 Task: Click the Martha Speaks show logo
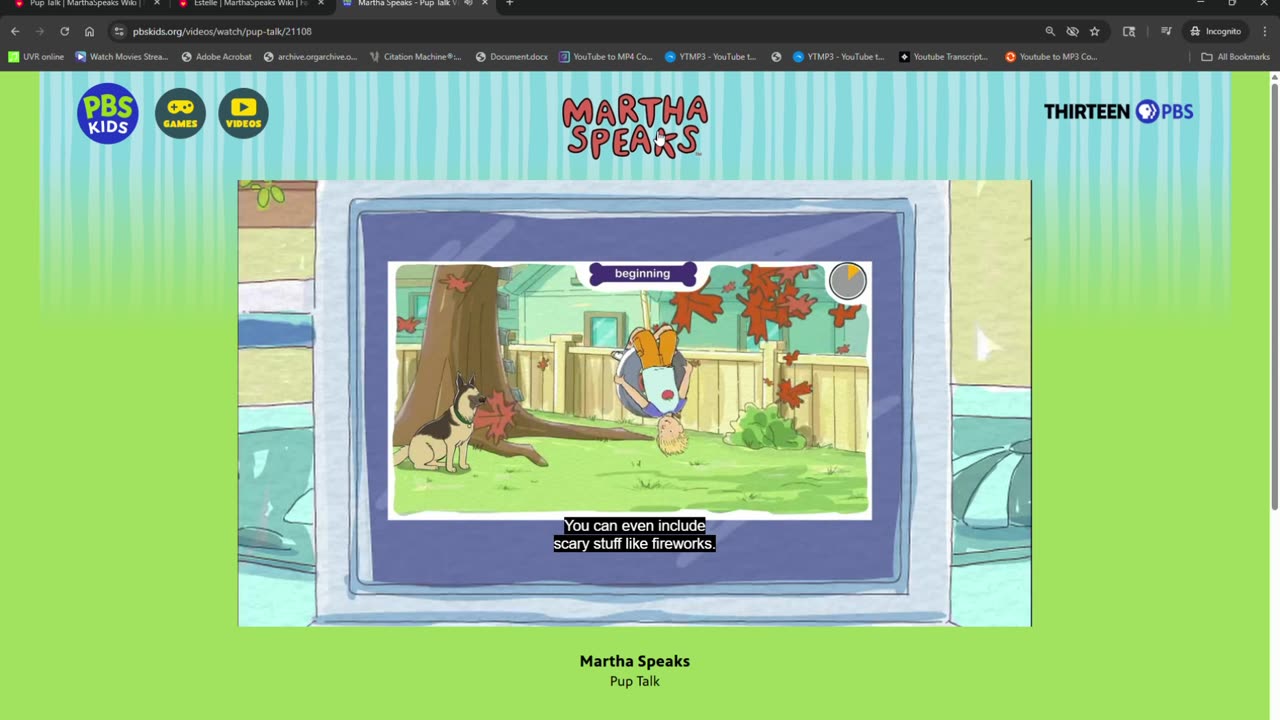635,126
